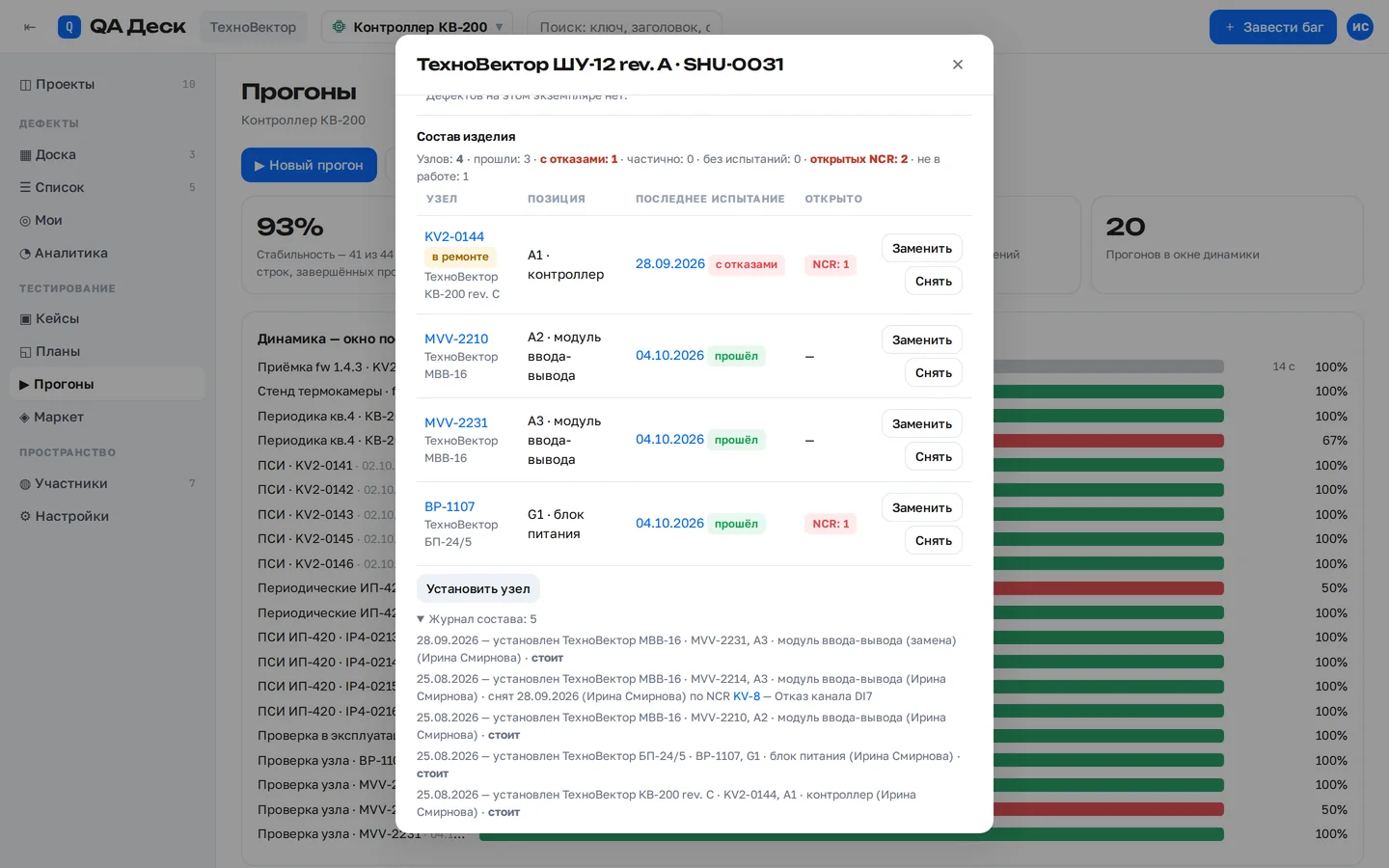The height and width of the screenshot is (868, 1389).
Task: Open node link KV2-0144
Action: pos(454,236)
